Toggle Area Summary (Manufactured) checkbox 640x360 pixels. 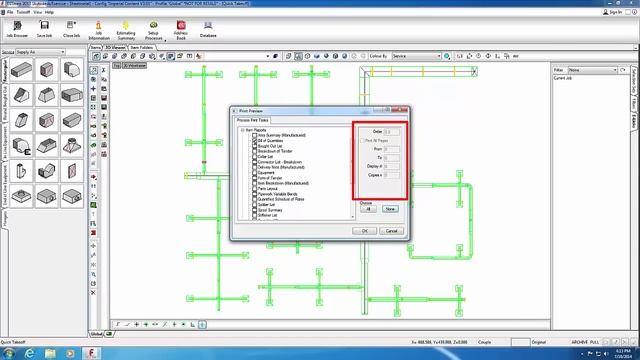tap(255, 135)
